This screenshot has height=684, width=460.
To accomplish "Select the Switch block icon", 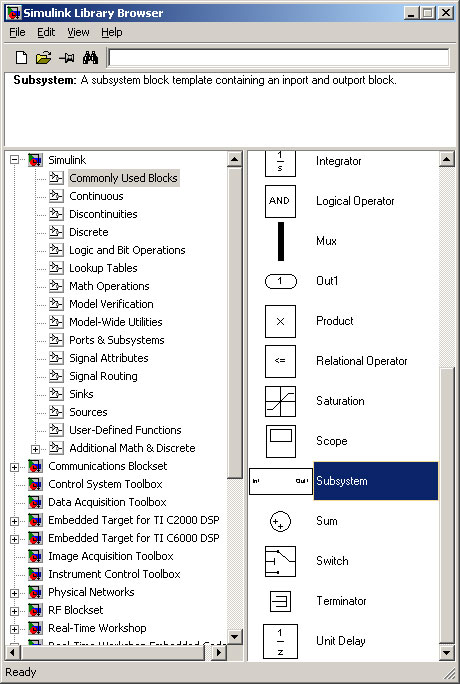I will pos(280,561).
